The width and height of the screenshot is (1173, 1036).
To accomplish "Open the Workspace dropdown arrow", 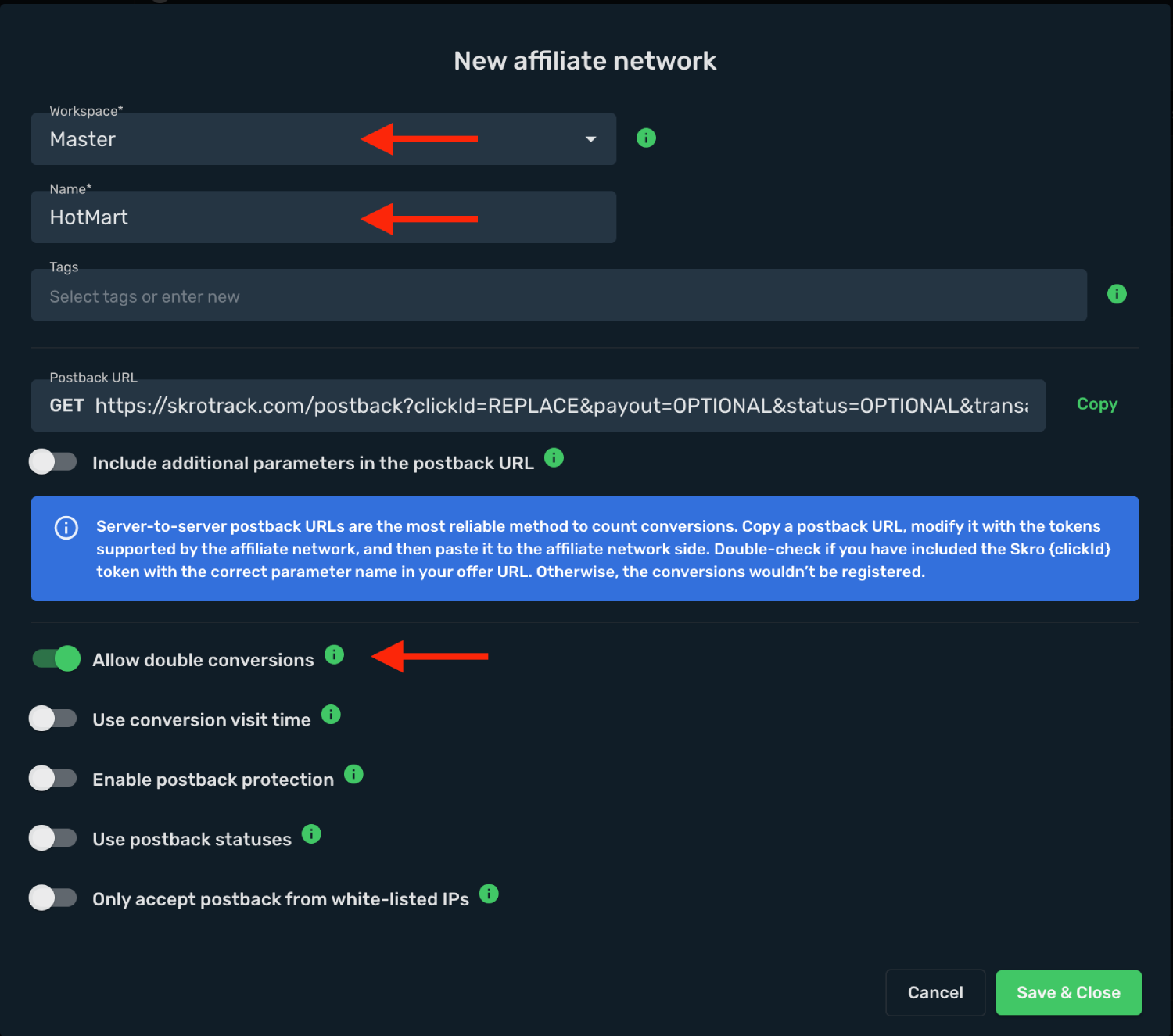I will [591, 139].
